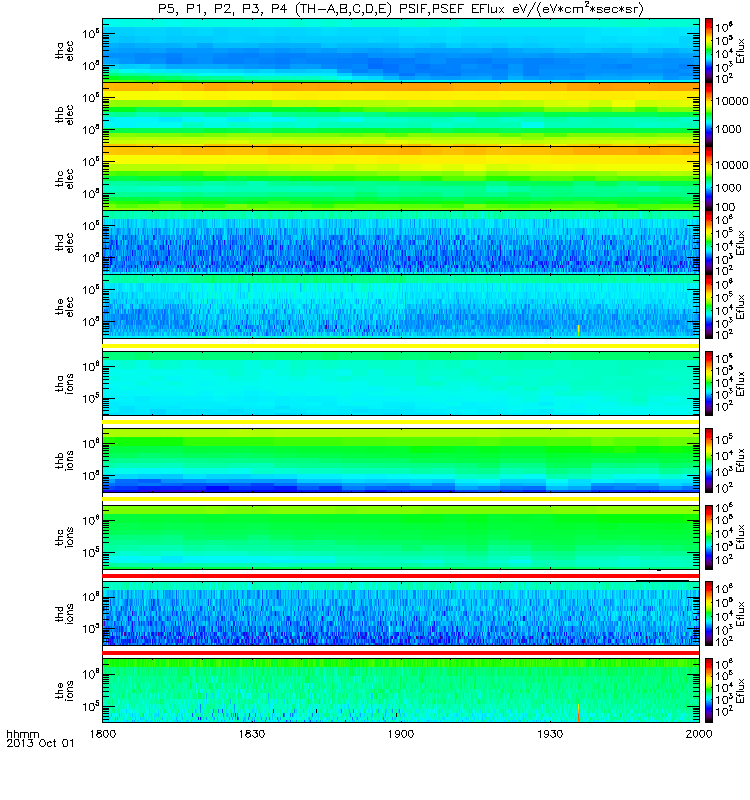Click the 'hhmm' time format label
The width and height of the screenshot is (750, 800).
point(22,734)
